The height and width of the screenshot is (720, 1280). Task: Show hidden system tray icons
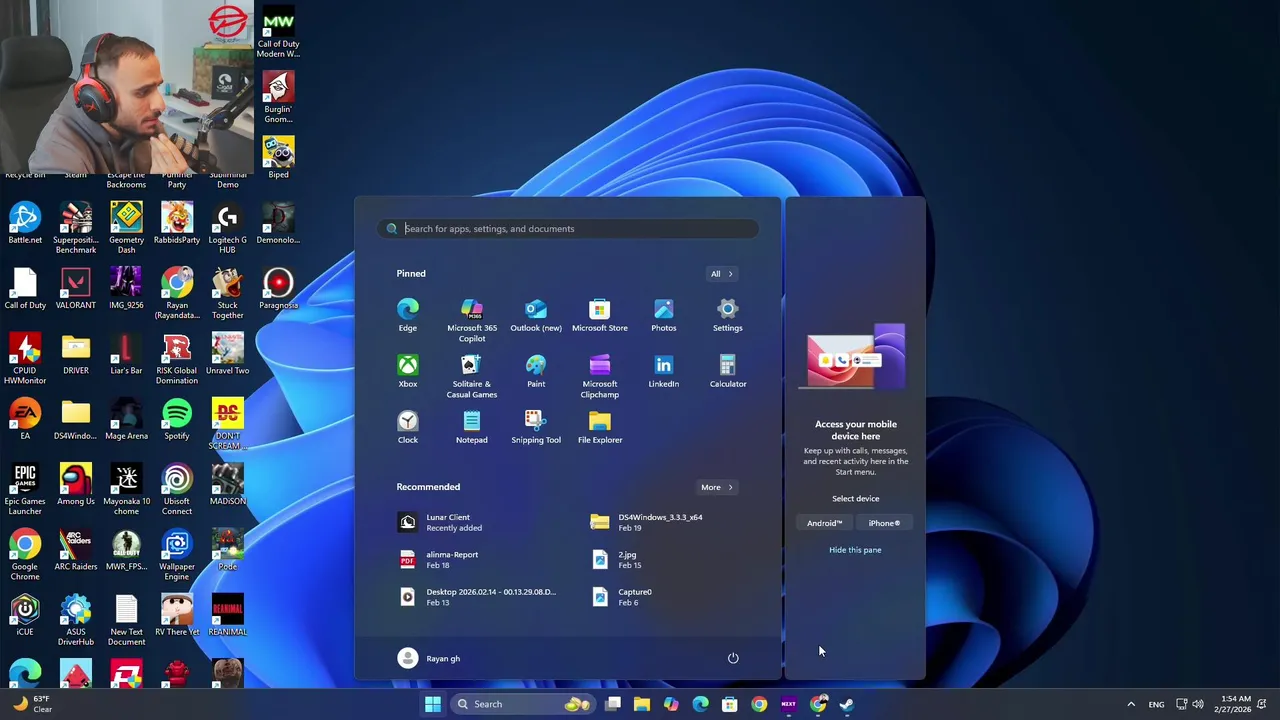1131,704
